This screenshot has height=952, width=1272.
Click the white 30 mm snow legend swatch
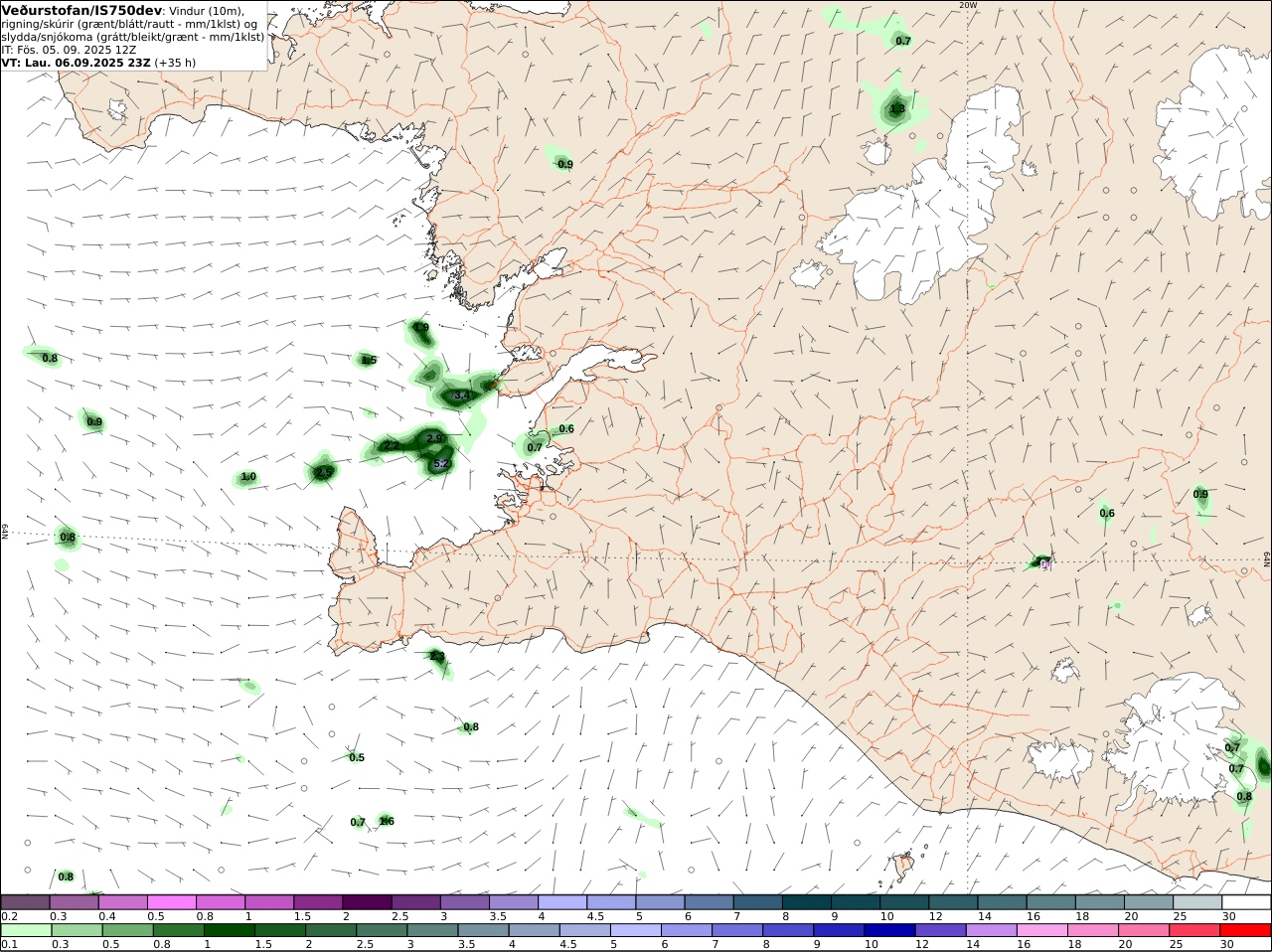coord(1246,902)
